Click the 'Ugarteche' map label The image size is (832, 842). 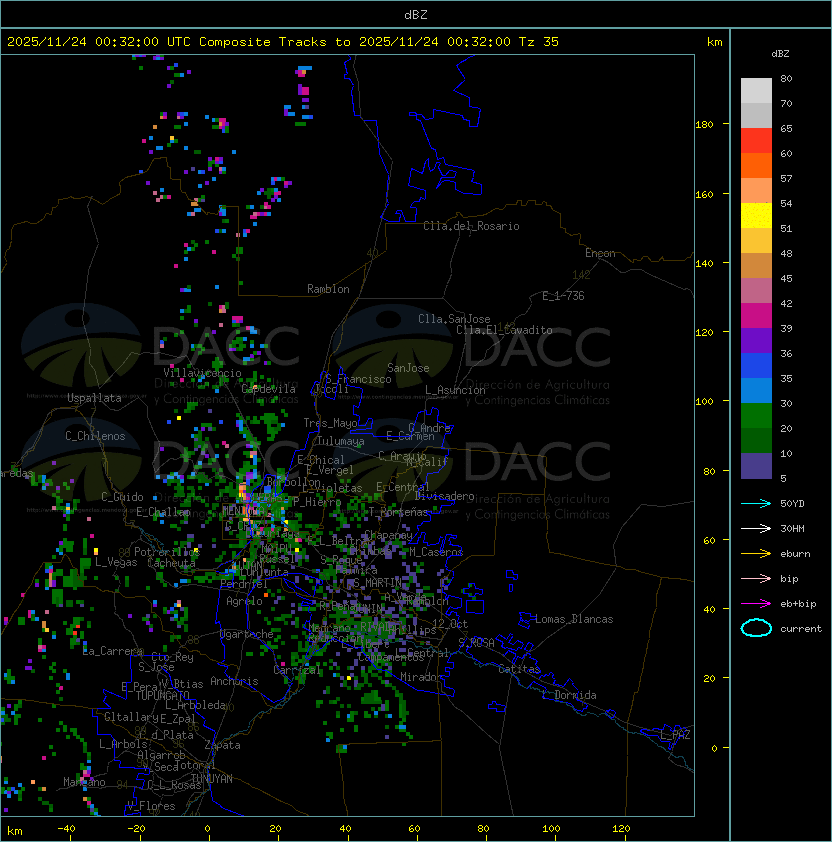(247, 634)
